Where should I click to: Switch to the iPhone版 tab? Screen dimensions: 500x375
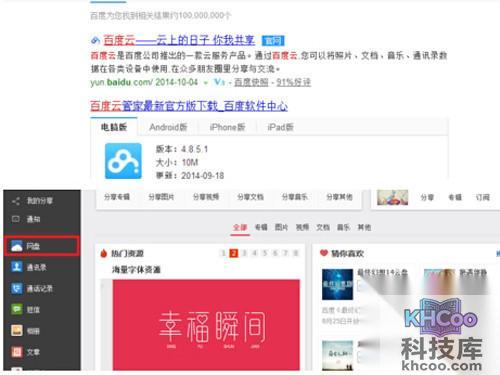coord(228,127)
